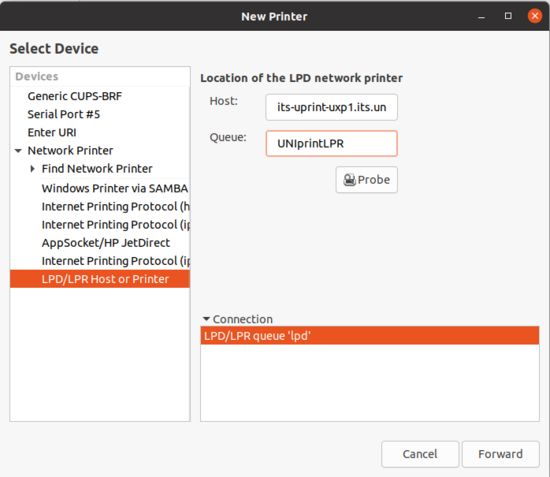Choose Enter URI option
Viewport: 550px width, 477px height.
52,133
